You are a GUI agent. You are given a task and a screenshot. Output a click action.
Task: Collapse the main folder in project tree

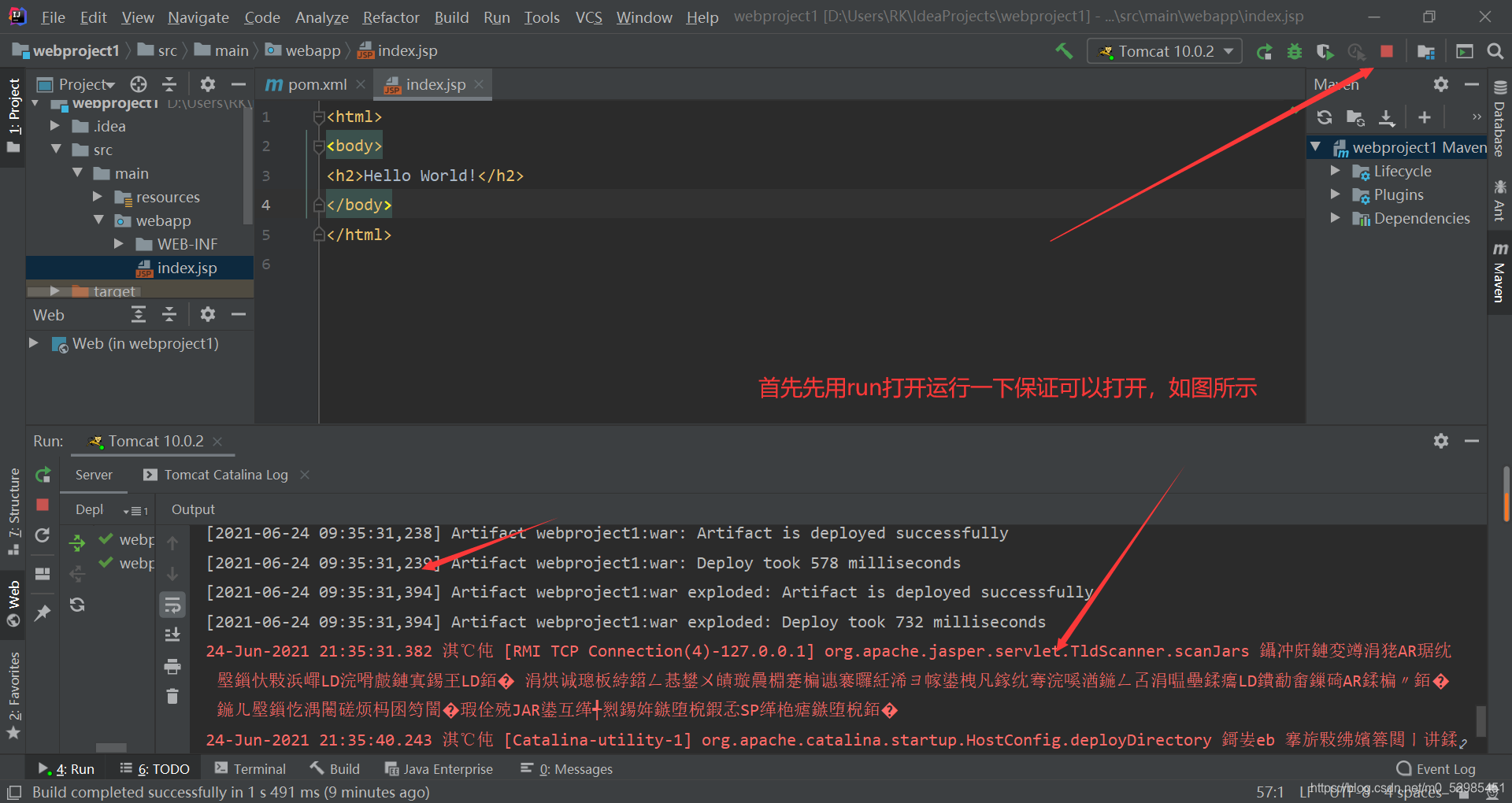tap(77, 173)
